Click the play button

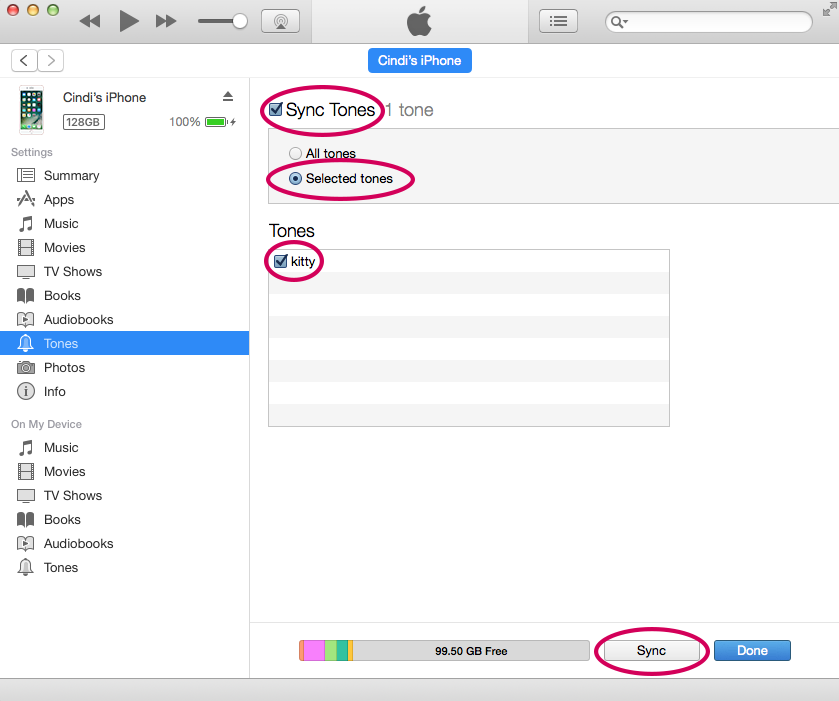coord(128,21)
